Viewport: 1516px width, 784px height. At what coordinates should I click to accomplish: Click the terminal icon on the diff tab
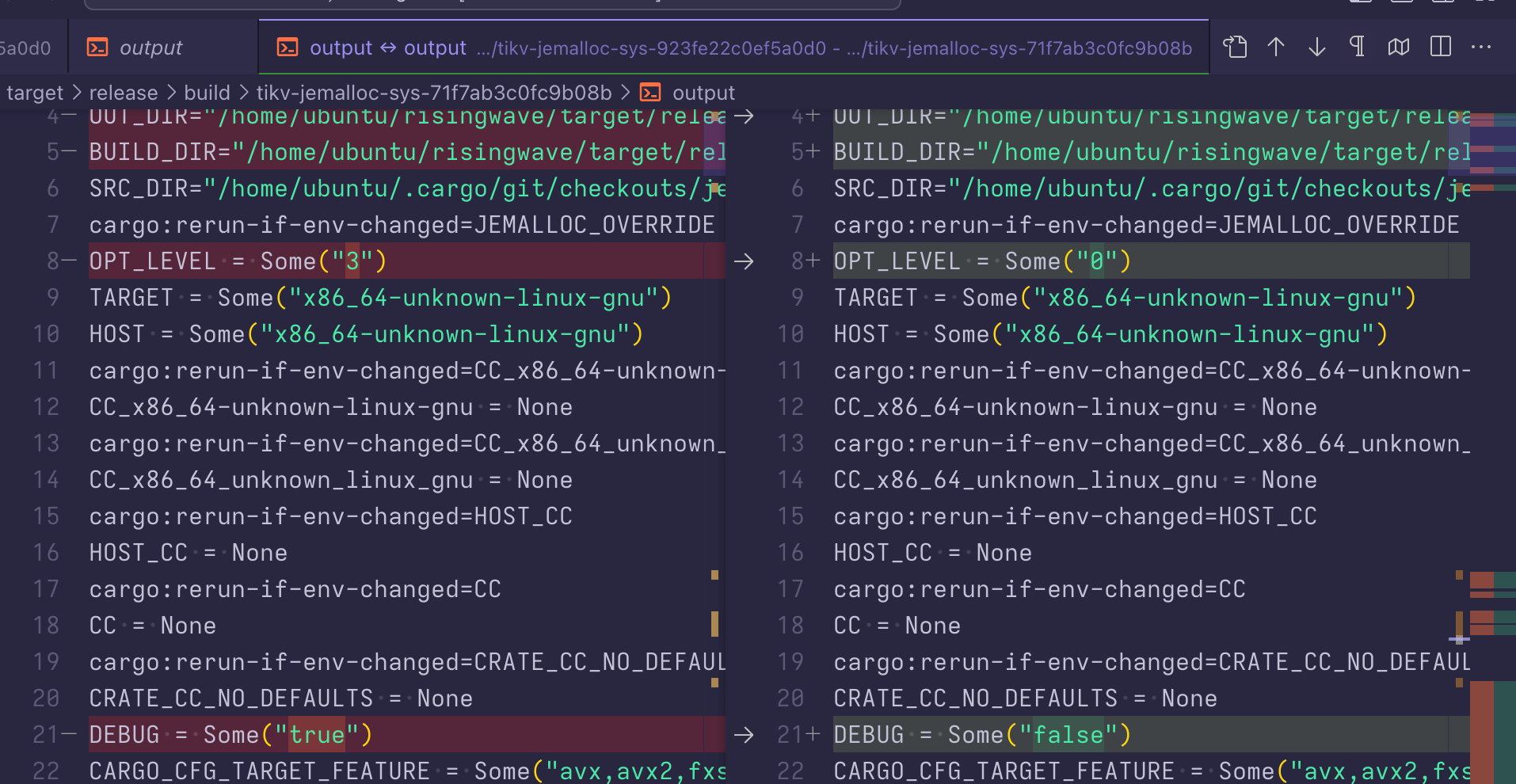287,48
